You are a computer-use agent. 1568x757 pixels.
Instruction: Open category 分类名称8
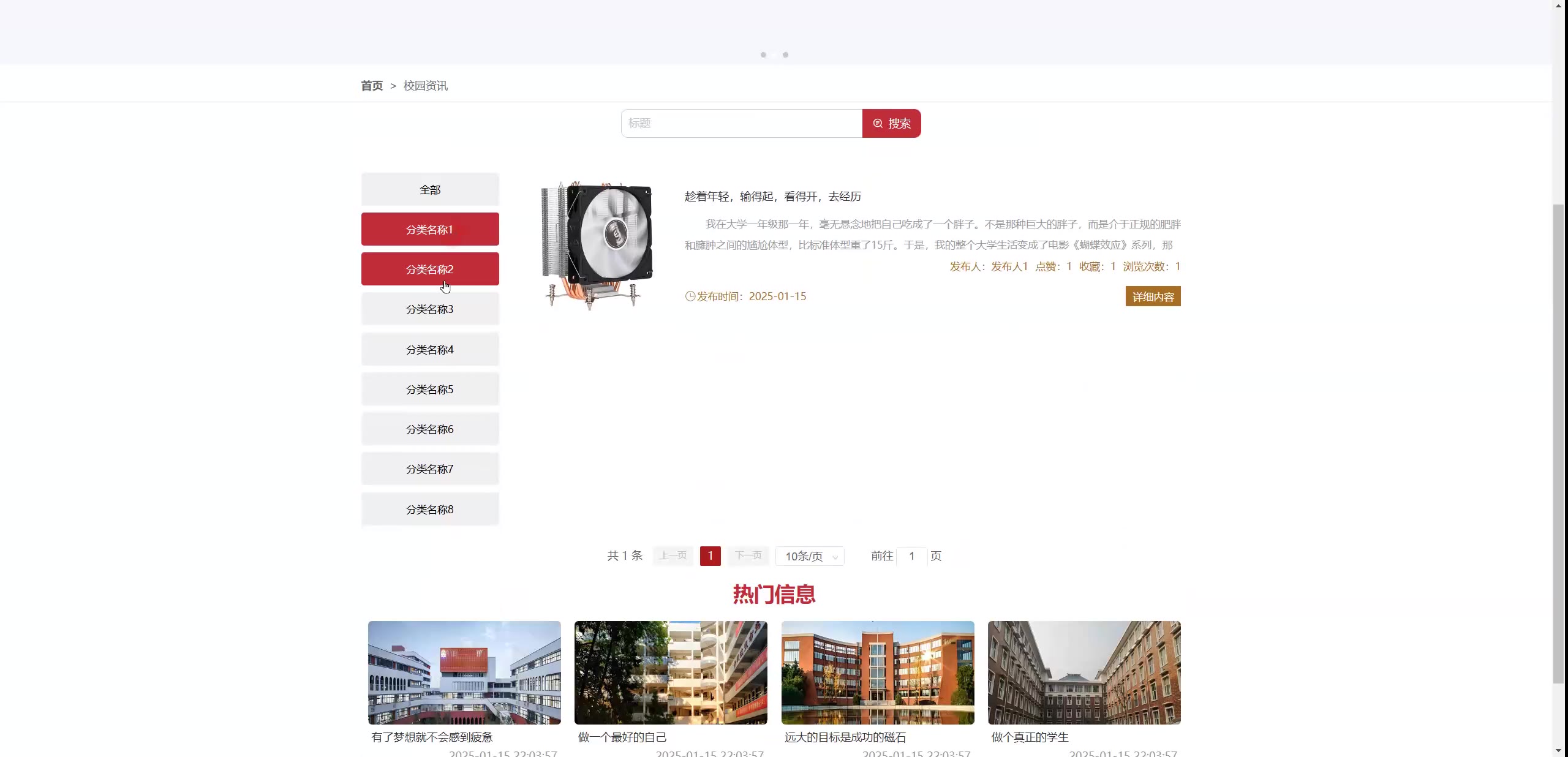click(430, 509)
